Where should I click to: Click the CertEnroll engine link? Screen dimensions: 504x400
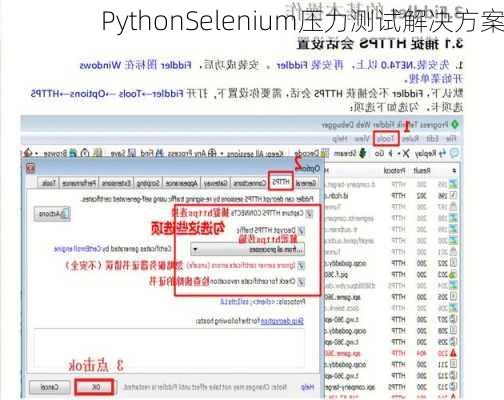coord(77,249)
